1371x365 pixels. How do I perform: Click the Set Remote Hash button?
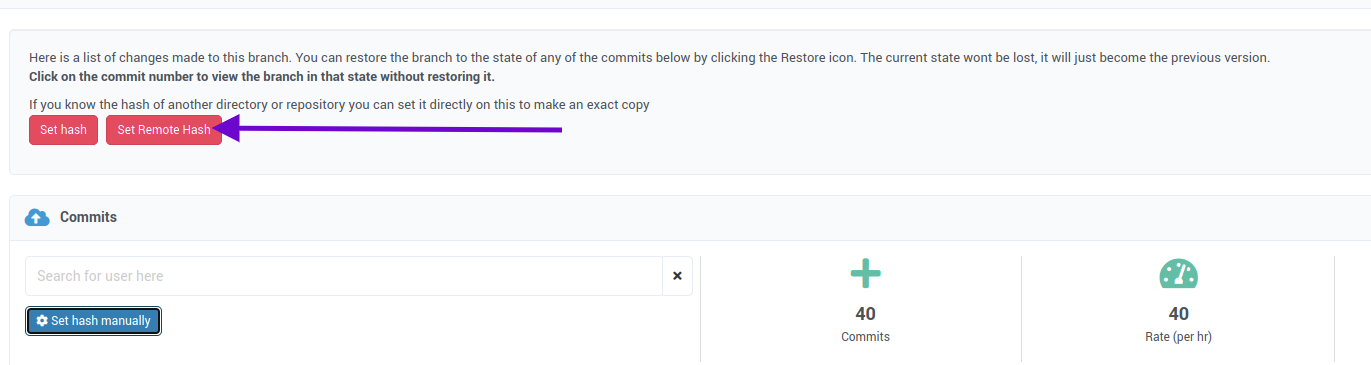click(164, 130)
